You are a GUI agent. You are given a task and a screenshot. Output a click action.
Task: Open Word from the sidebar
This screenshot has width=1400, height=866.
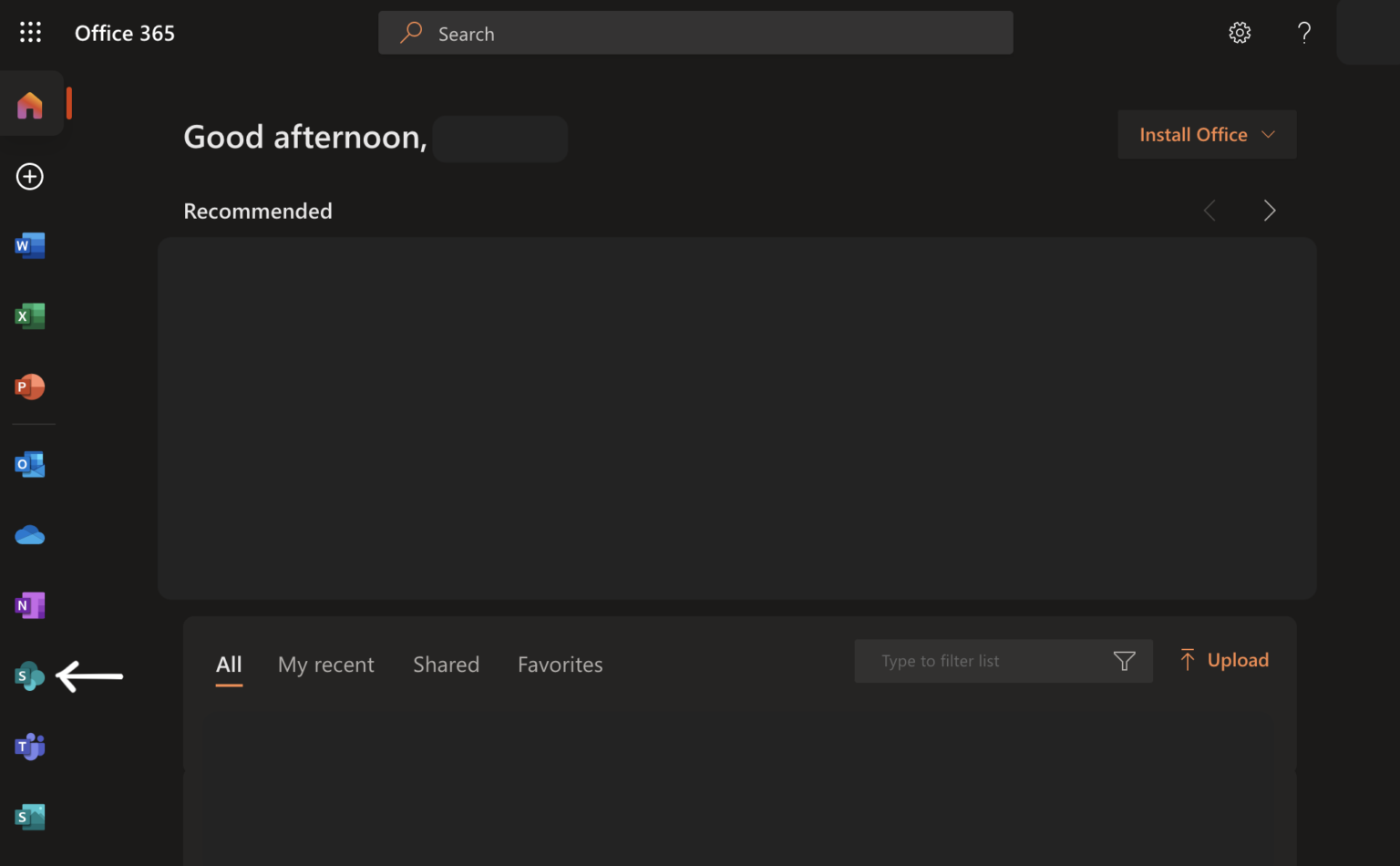click(x=30, y=245)
